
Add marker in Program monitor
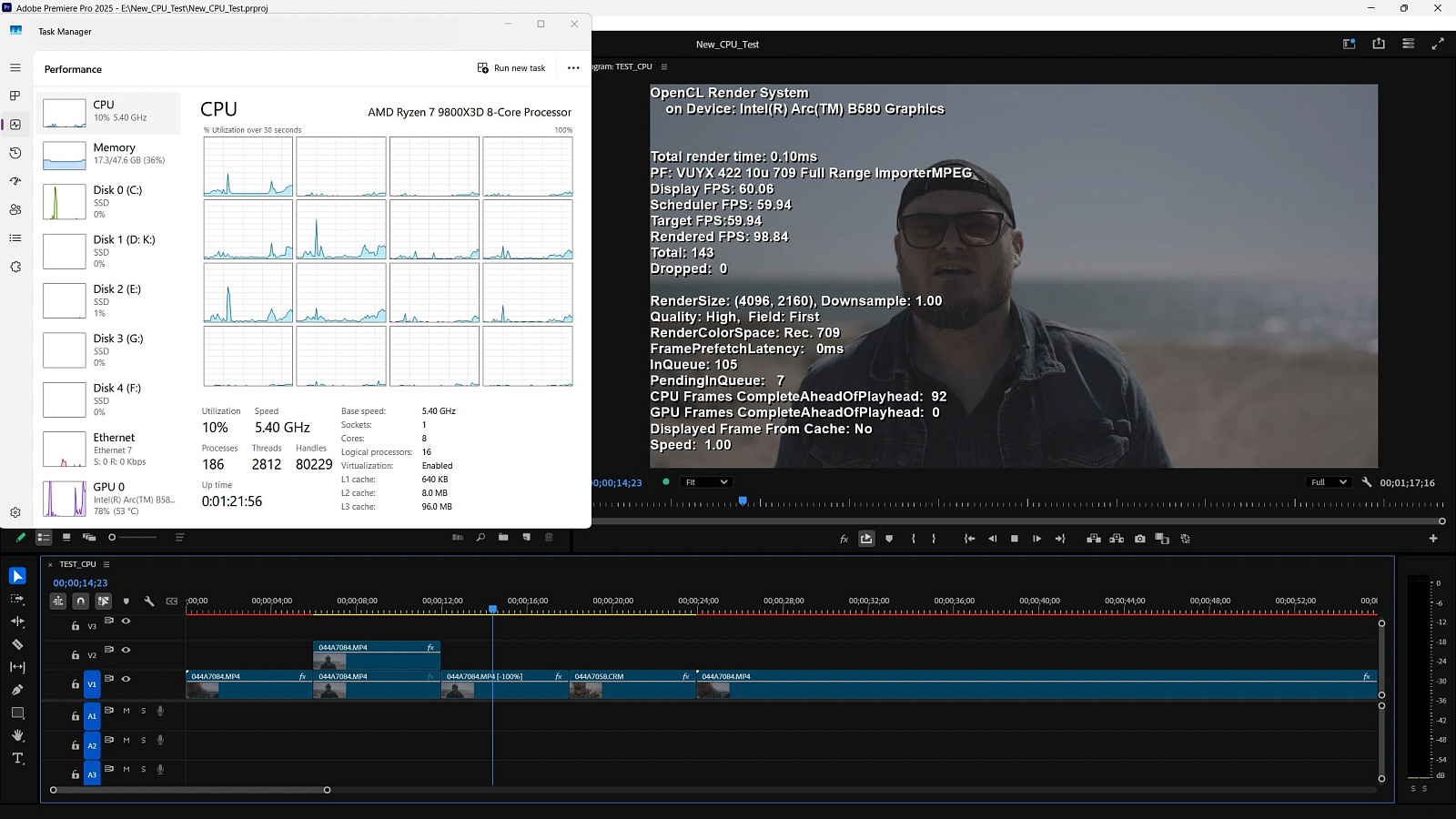889,539
